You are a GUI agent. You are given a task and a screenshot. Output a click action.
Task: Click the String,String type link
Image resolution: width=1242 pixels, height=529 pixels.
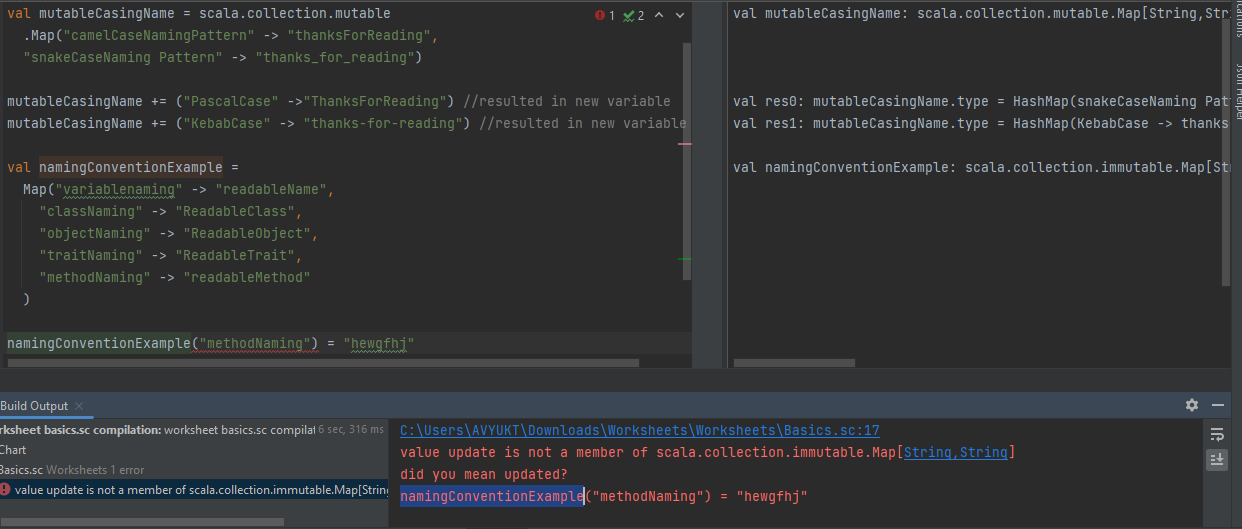(x=955, y=452)
